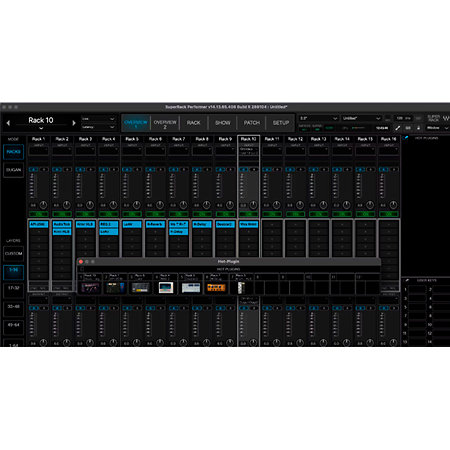Close the Hot-Plugin floating window
The image size is (450, 450).
81,262
